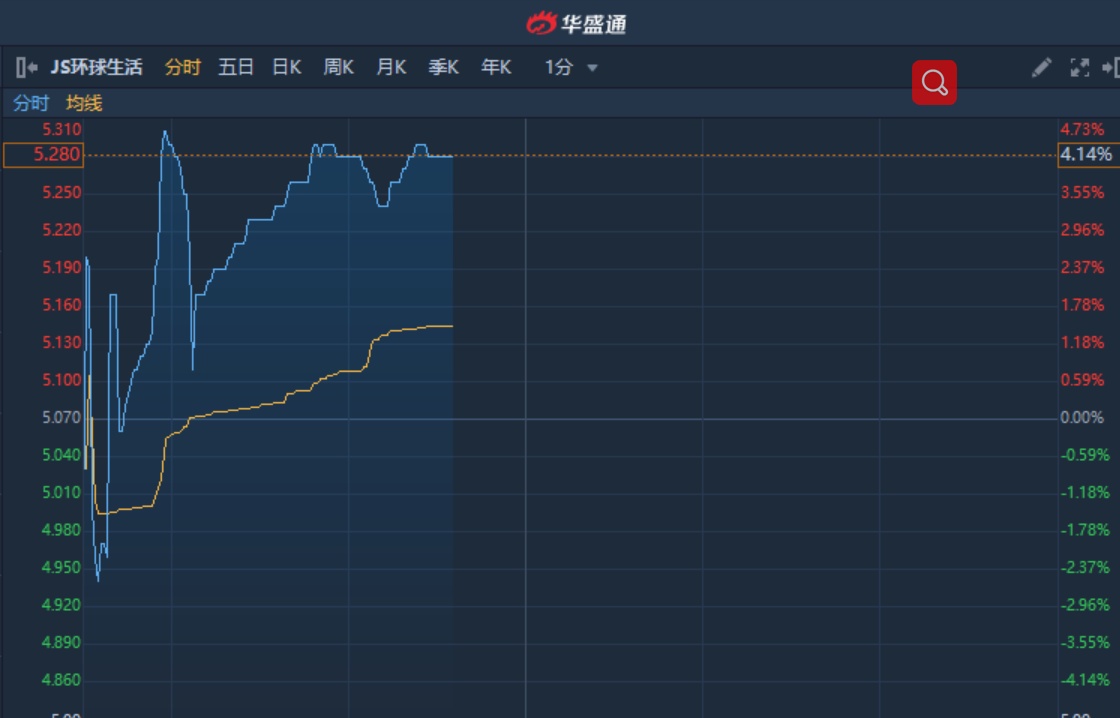
Task: Open the 周K weekly candlestick tab
Action: point(339,67)
